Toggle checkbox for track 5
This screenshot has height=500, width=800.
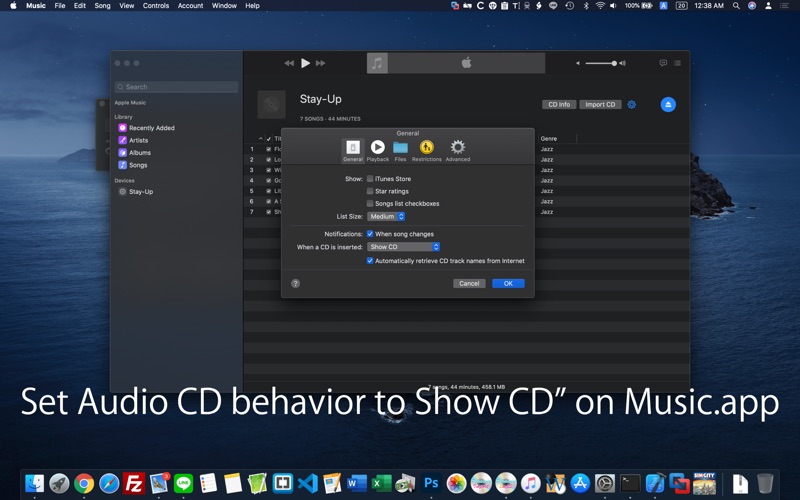pyautogui.click(x=268, y=191)
